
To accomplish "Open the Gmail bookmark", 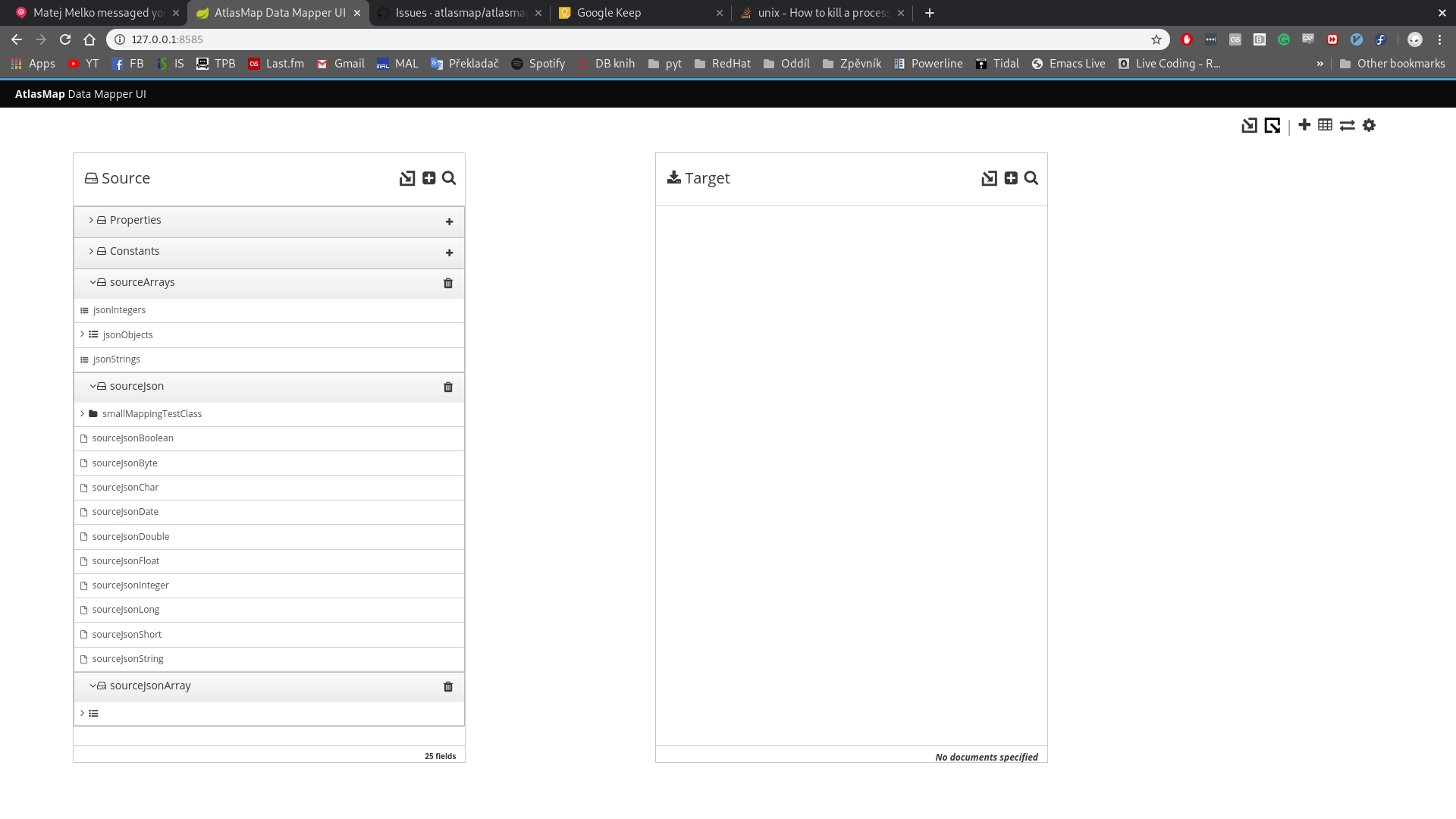I will pos(340,64).
